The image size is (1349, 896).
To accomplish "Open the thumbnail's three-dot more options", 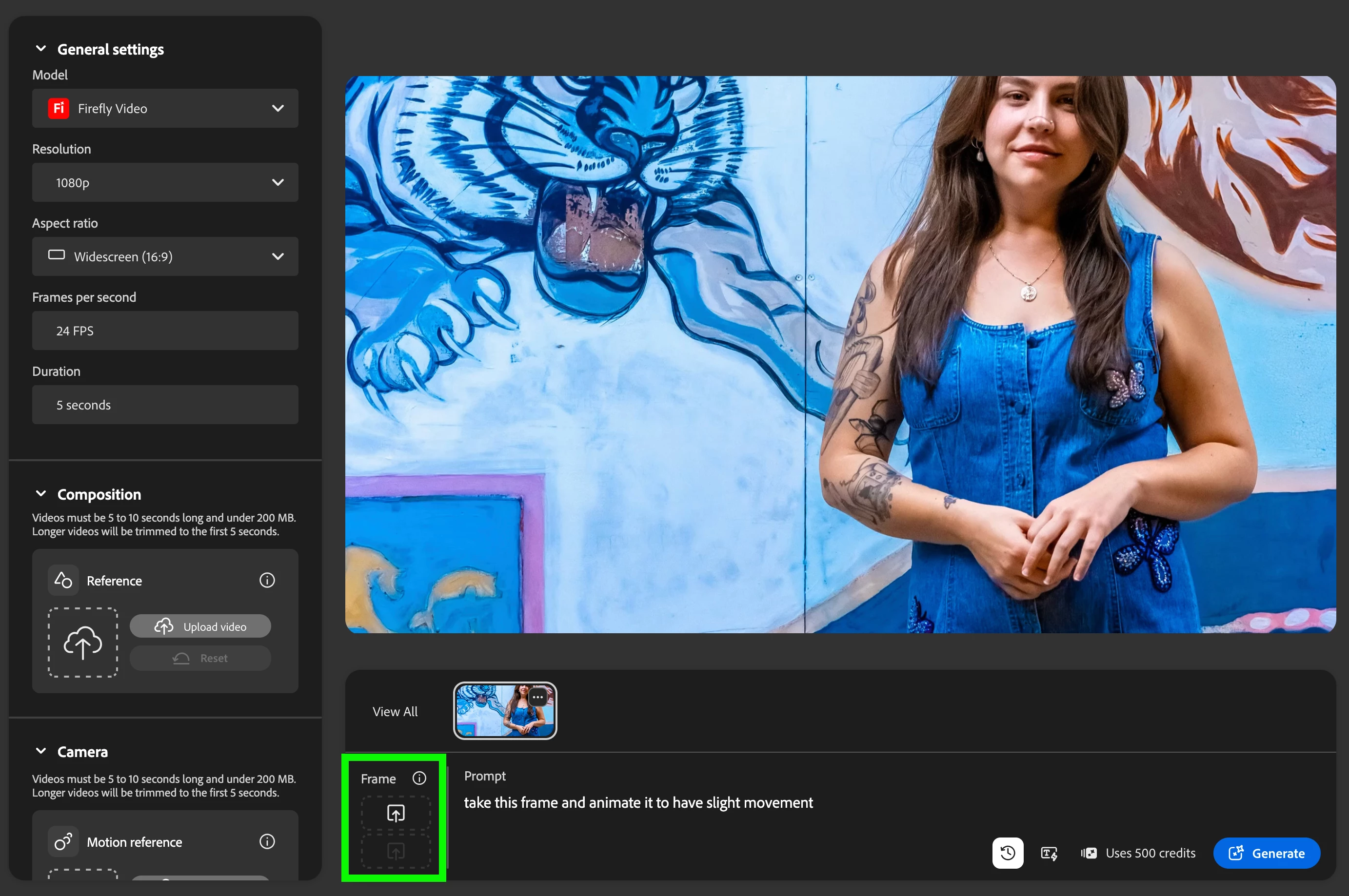I will coord(538,697).
